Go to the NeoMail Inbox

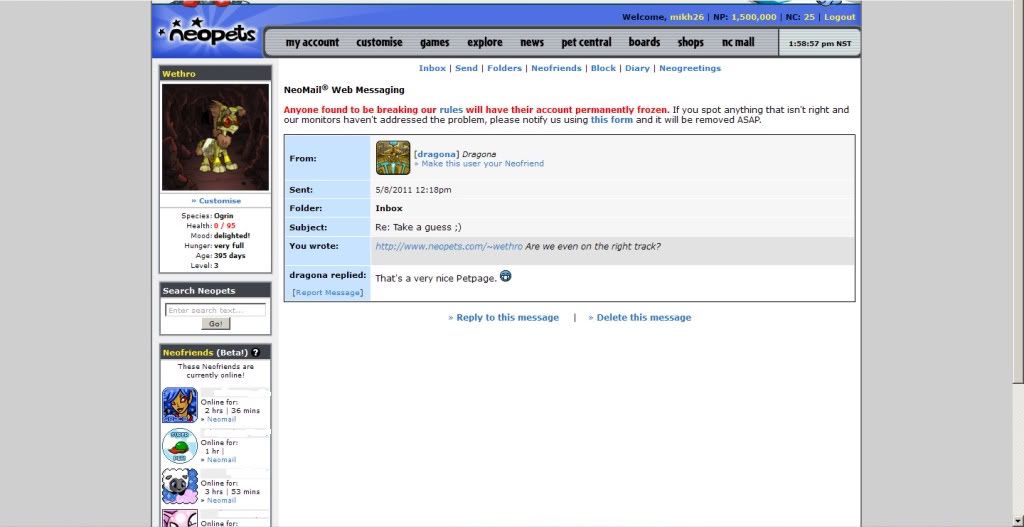pos(432,68)
